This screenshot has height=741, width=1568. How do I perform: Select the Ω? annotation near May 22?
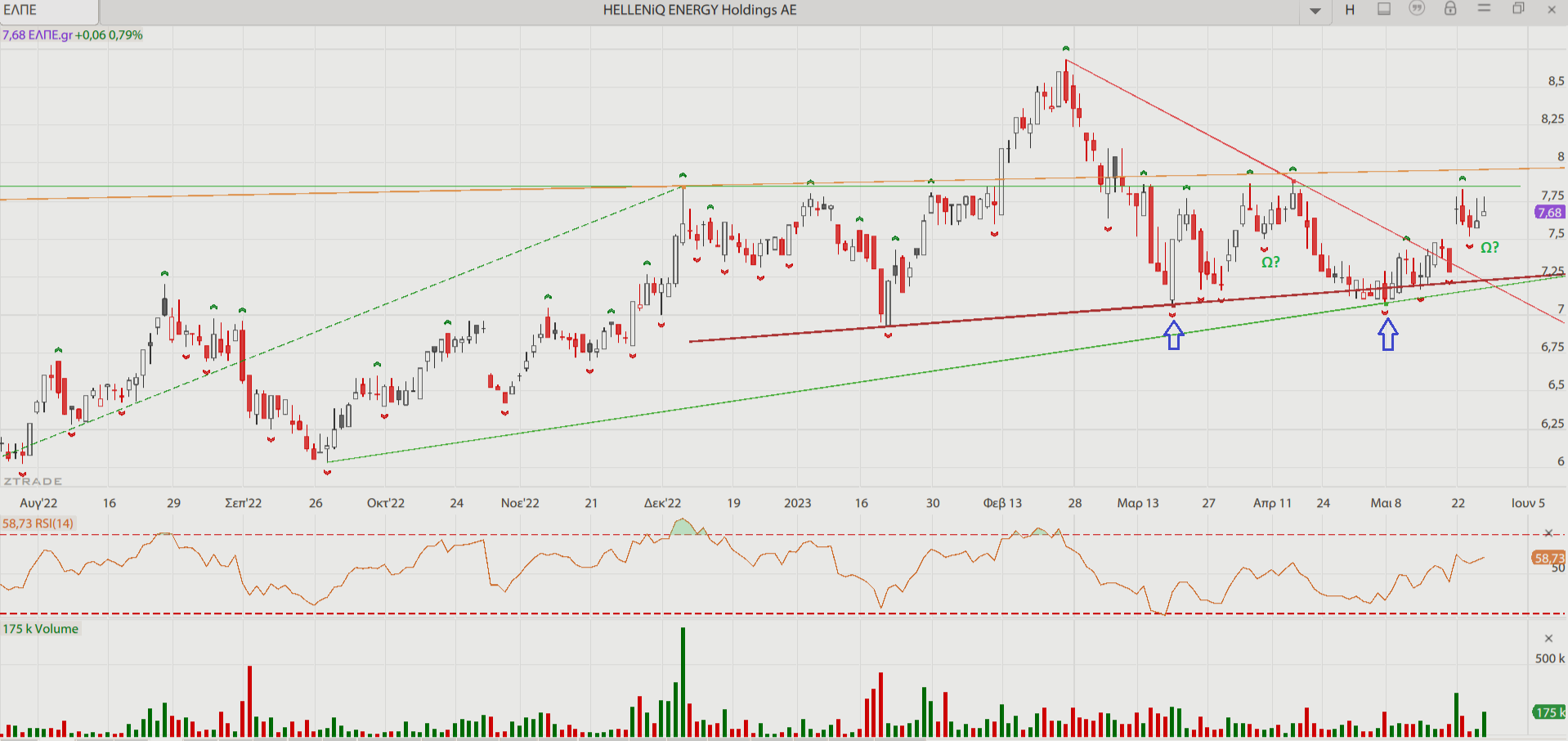tap(1490, 248)
